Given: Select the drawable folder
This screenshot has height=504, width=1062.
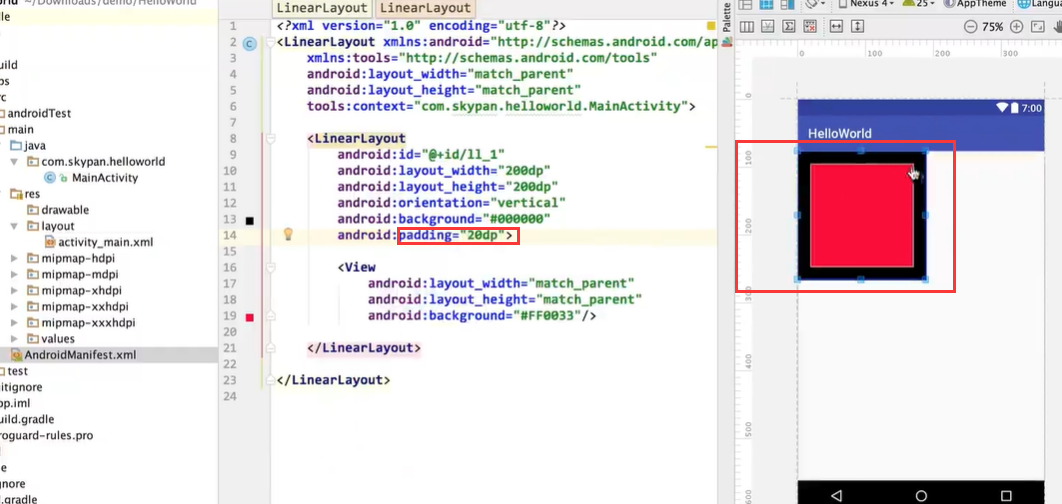Looking at the screenshot, I should click(58, 210).
